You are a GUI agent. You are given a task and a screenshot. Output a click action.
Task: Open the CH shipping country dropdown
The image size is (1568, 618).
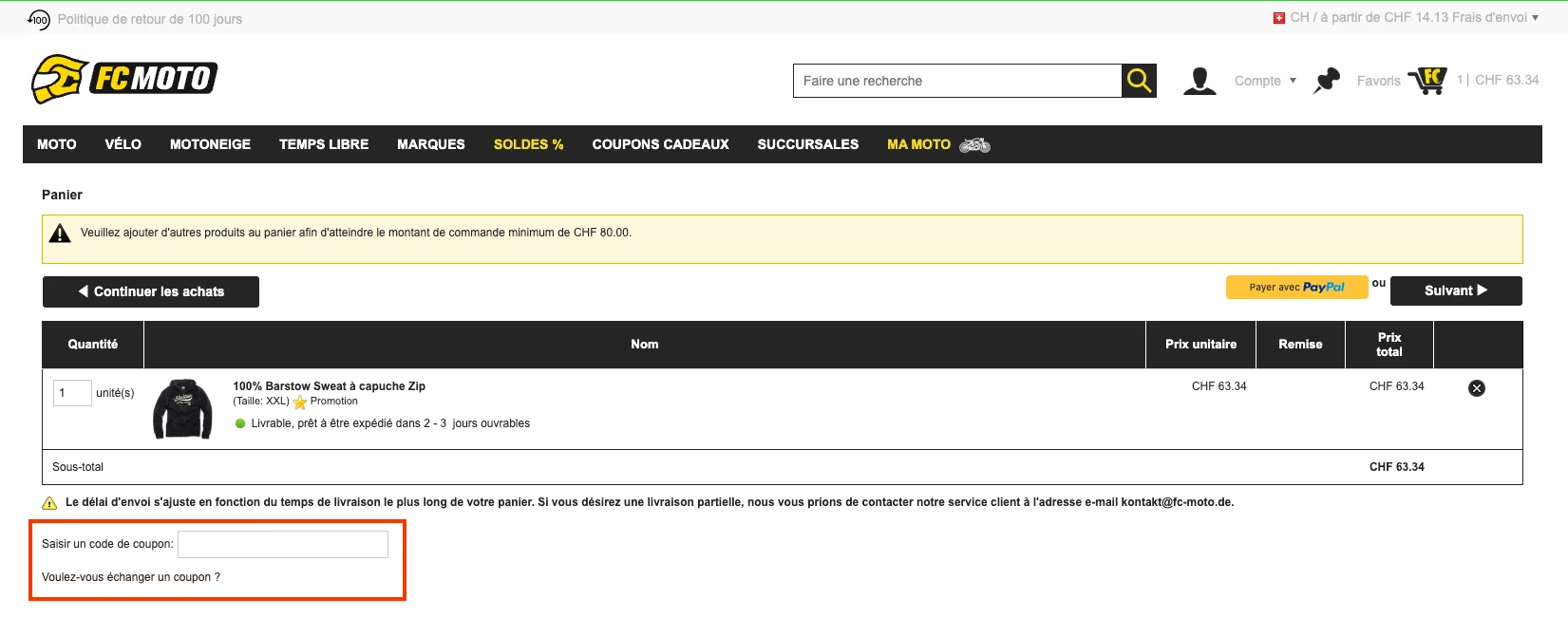[x=1414, y=18]
